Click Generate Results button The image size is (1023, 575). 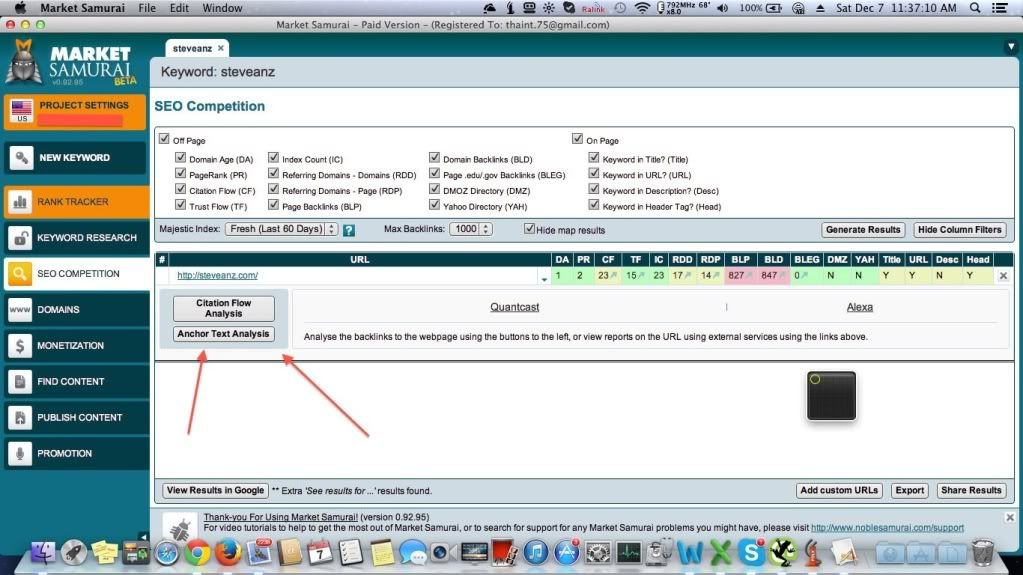tap(863, 230)
